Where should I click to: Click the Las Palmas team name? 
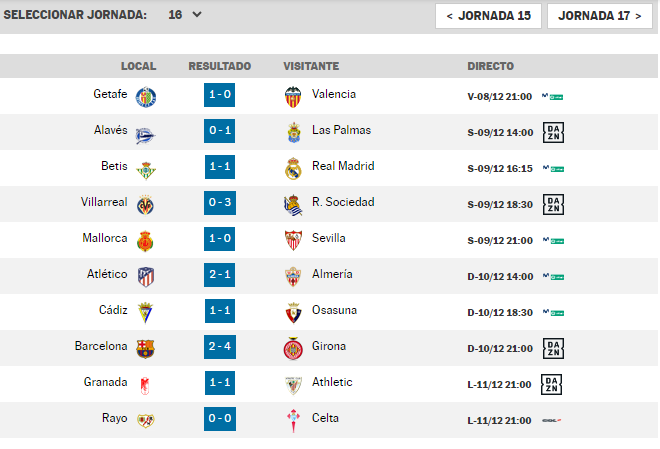click(341, 130)
